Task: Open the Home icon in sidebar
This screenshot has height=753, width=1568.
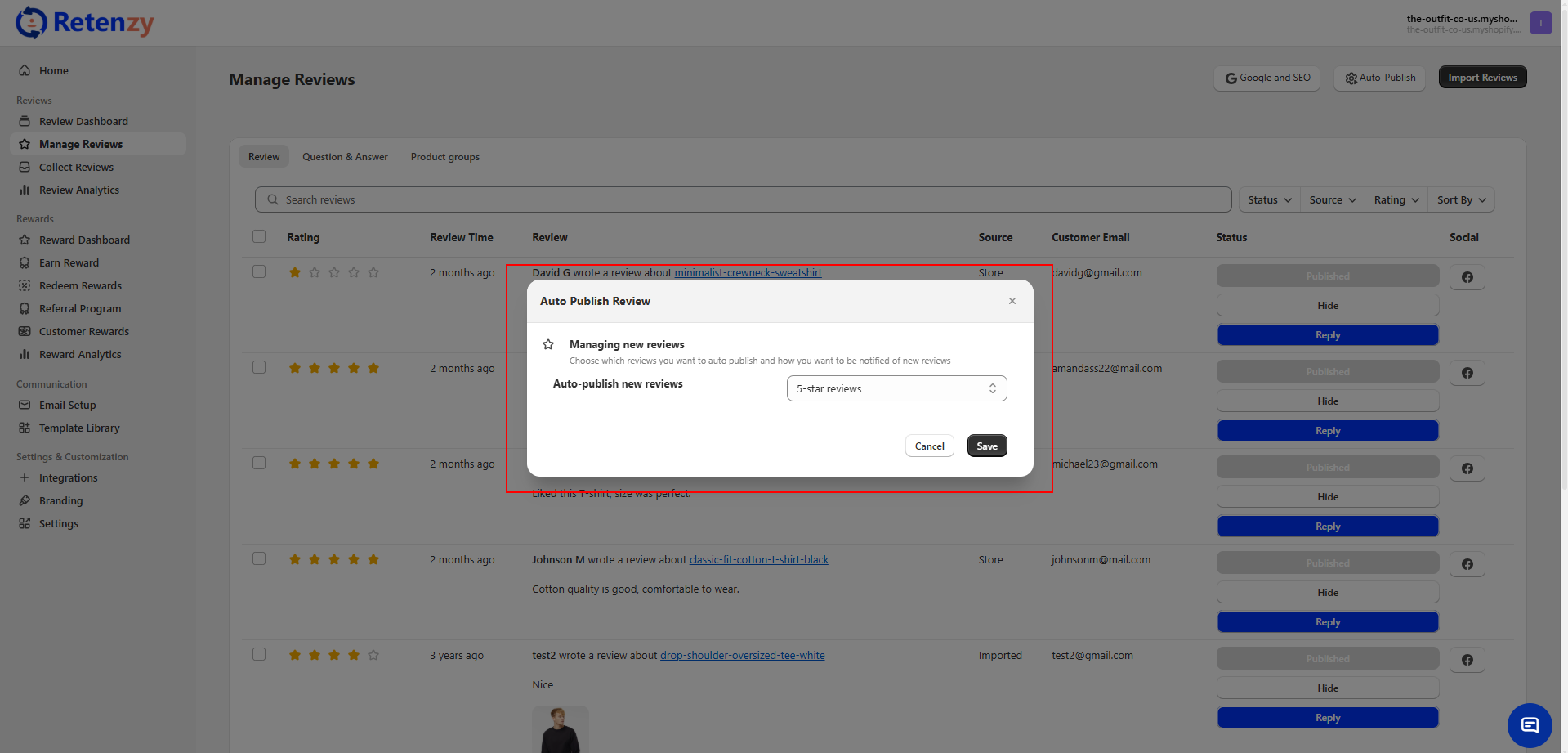Action: (25, 70)
